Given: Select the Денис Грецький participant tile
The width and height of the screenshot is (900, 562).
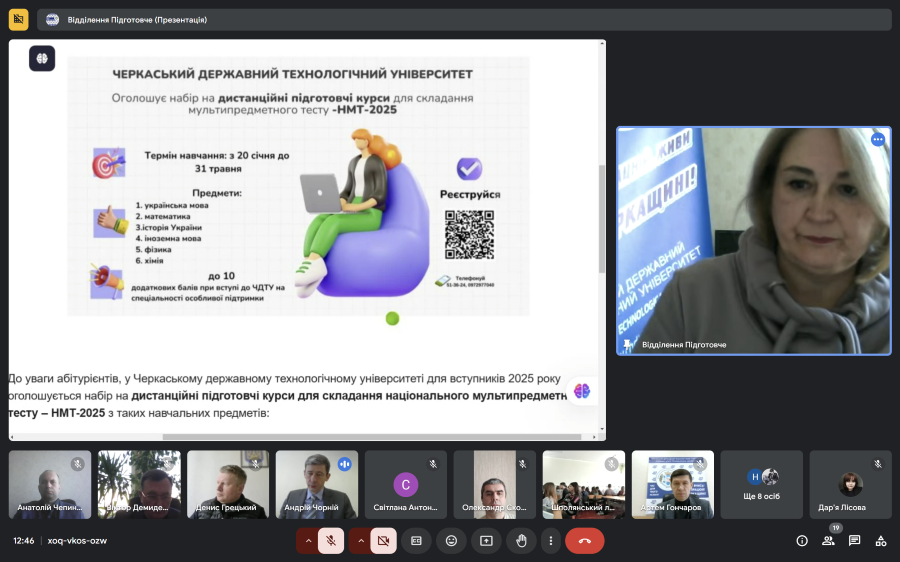Looking at the screenshot, I should click(228, 485).
